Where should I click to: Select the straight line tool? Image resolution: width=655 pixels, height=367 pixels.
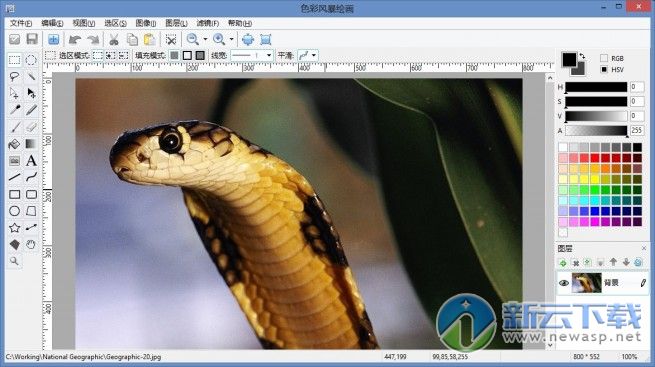[15, 177]
